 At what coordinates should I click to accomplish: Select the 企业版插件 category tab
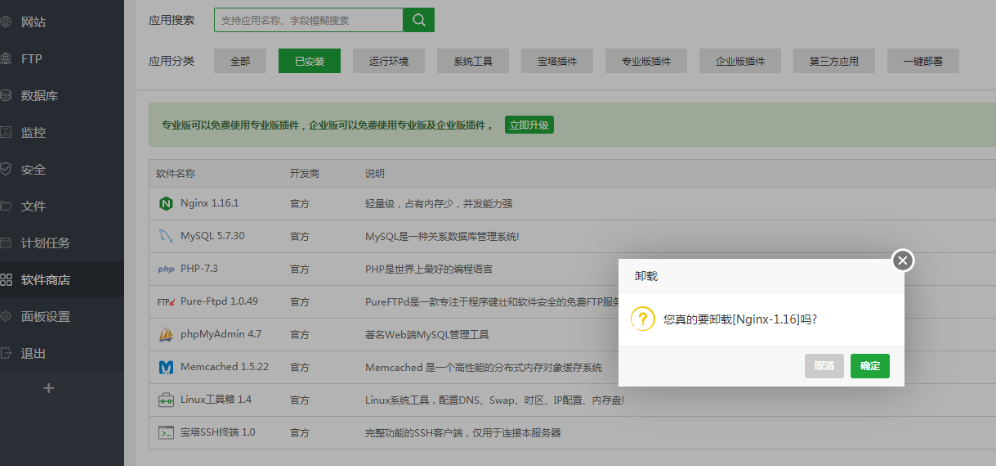(x=740, y=61)
